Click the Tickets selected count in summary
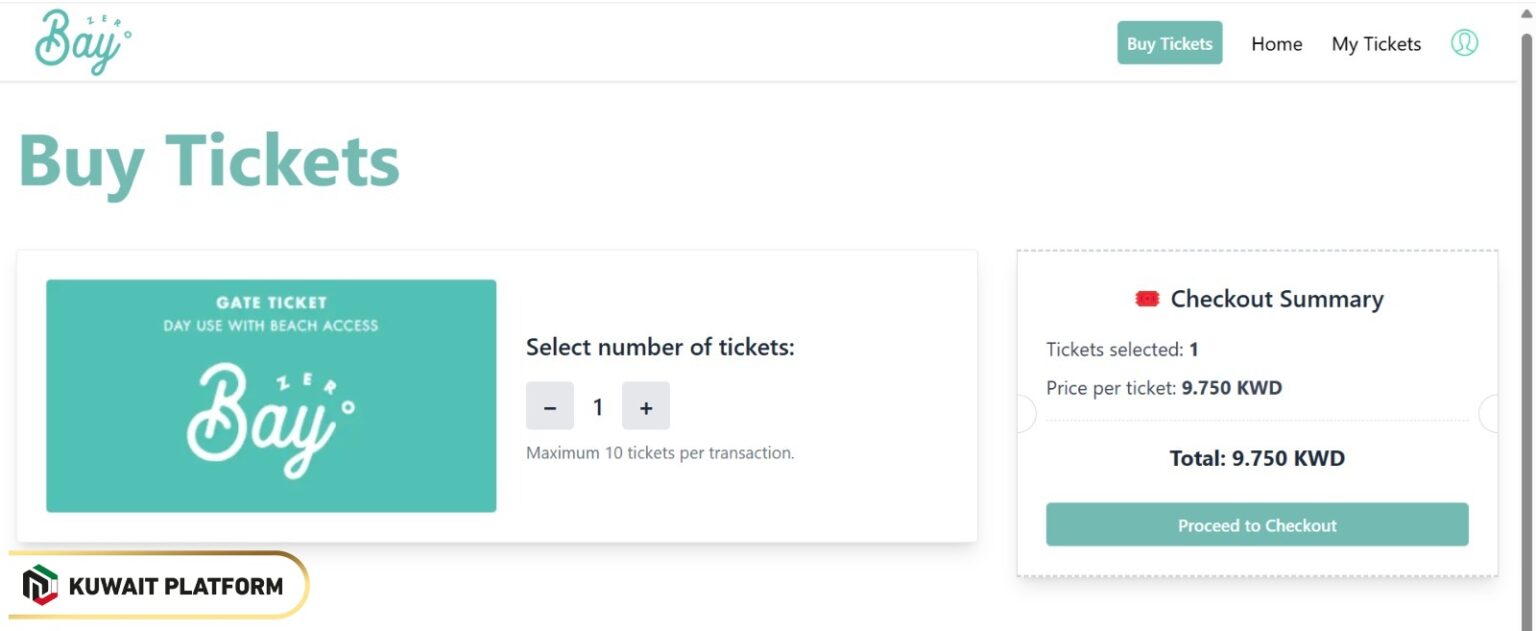 coord(1123,349)
